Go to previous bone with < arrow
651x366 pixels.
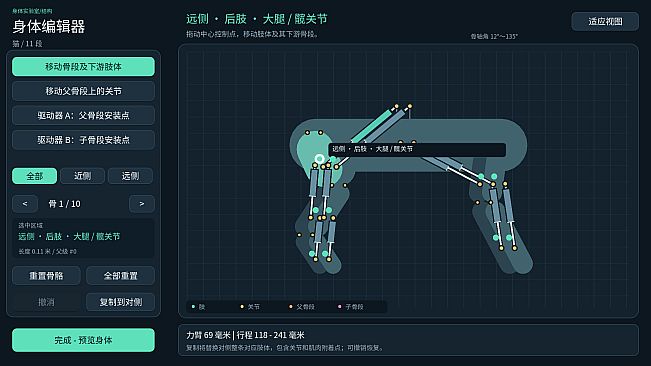coord(25,204)
